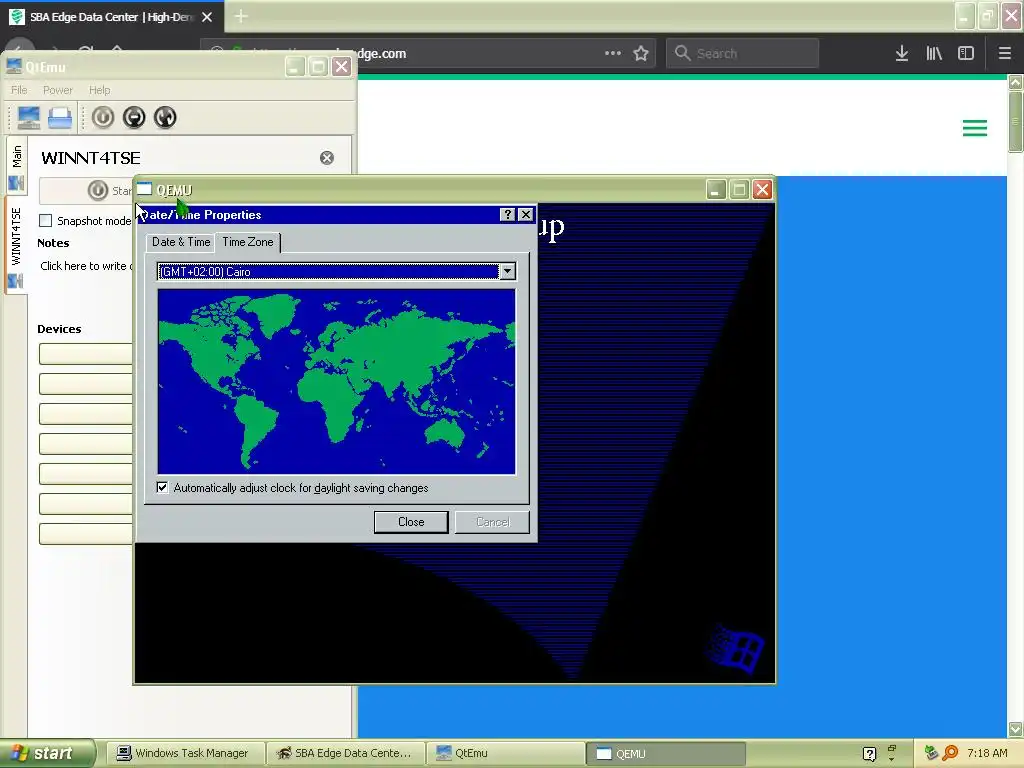Click the stop power icon in QtEmu toolbar

pyautogui.click(x=134, y=118)
